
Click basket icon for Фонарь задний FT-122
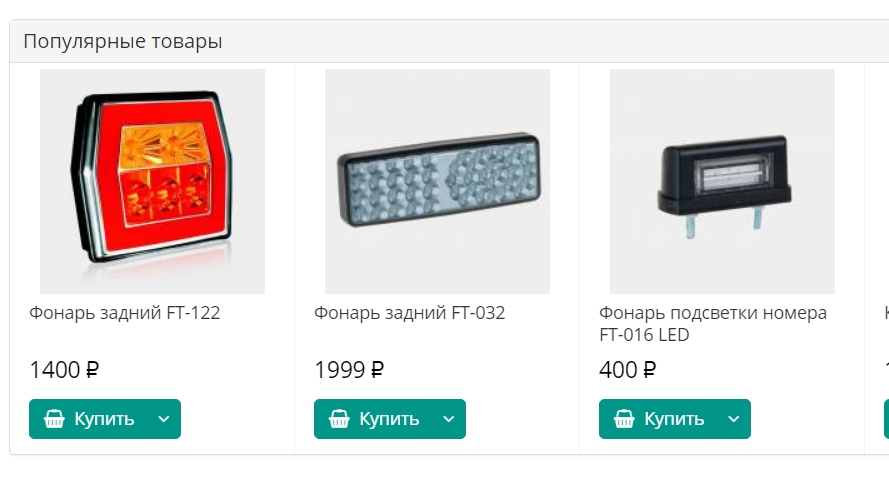click(x=54, y=419)
